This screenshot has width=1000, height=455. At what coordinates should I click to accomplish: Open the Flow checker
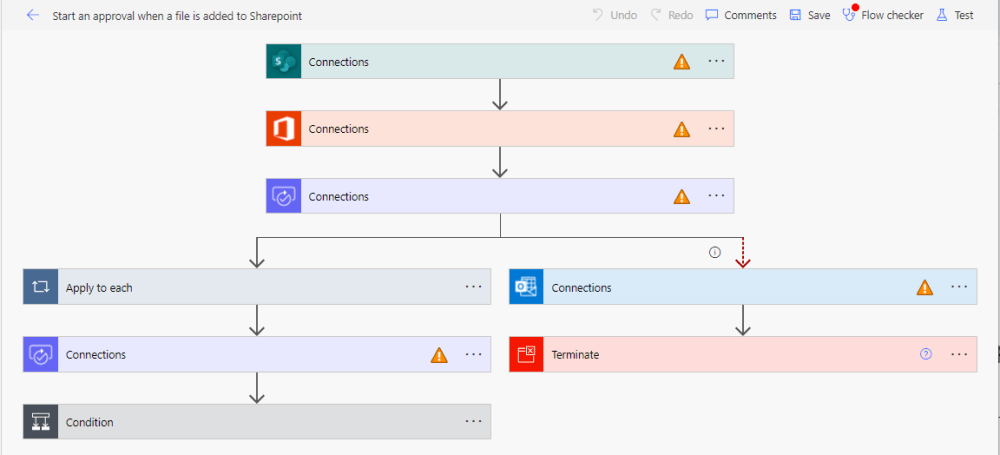(x=883, y=15)
